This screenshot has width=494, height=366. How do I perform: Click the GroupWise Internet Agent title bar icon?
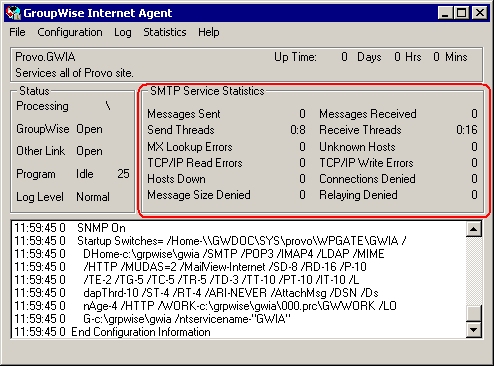[x=13, y=13]
